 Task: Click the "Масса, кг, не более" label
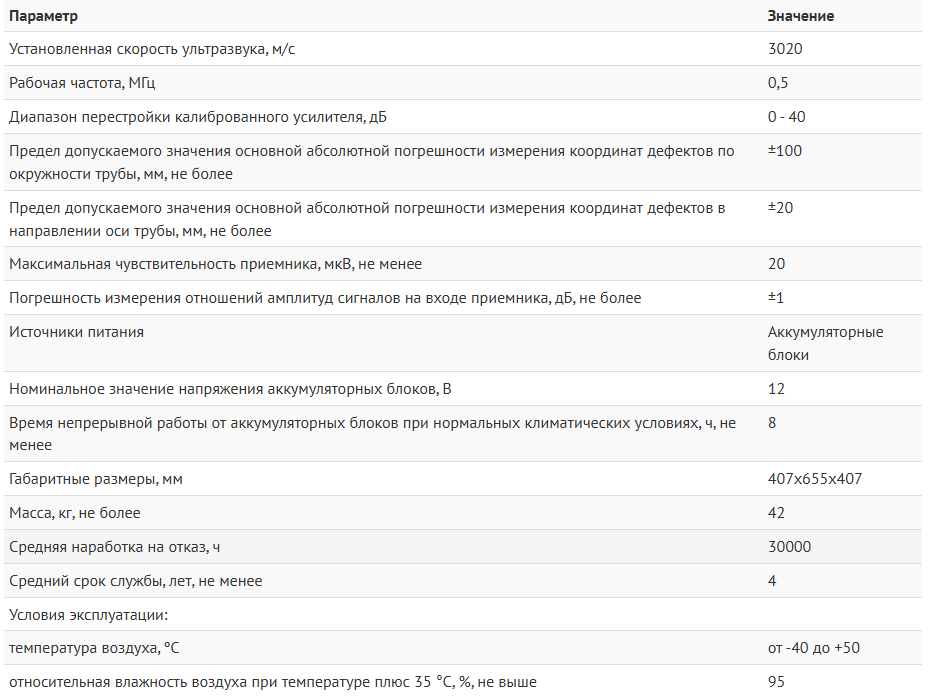click(75, 513)
